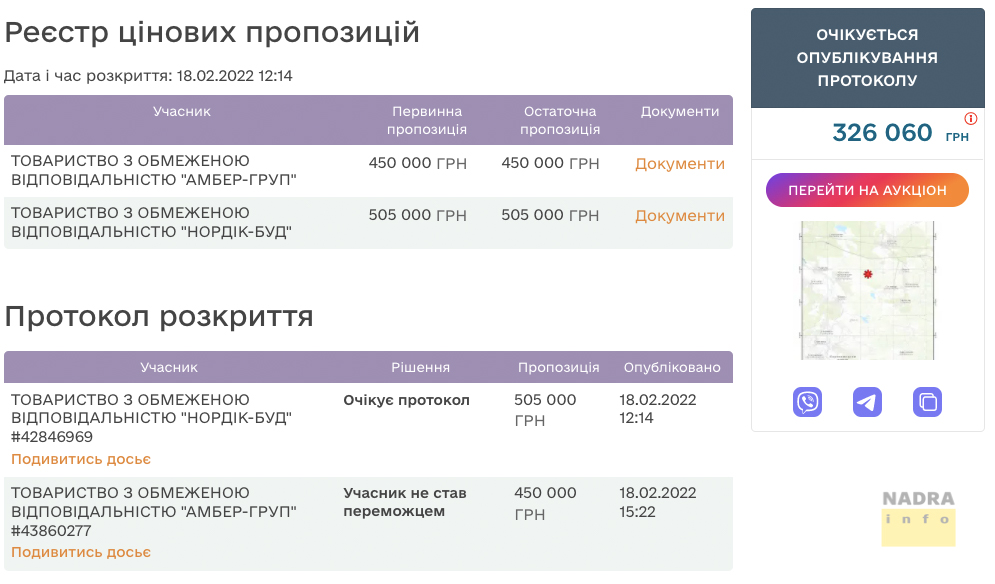Viewport: 995px width, 584px height.
Task: View досьє of НОРДІК-БУД #42846969
Action: coord(81,459)
